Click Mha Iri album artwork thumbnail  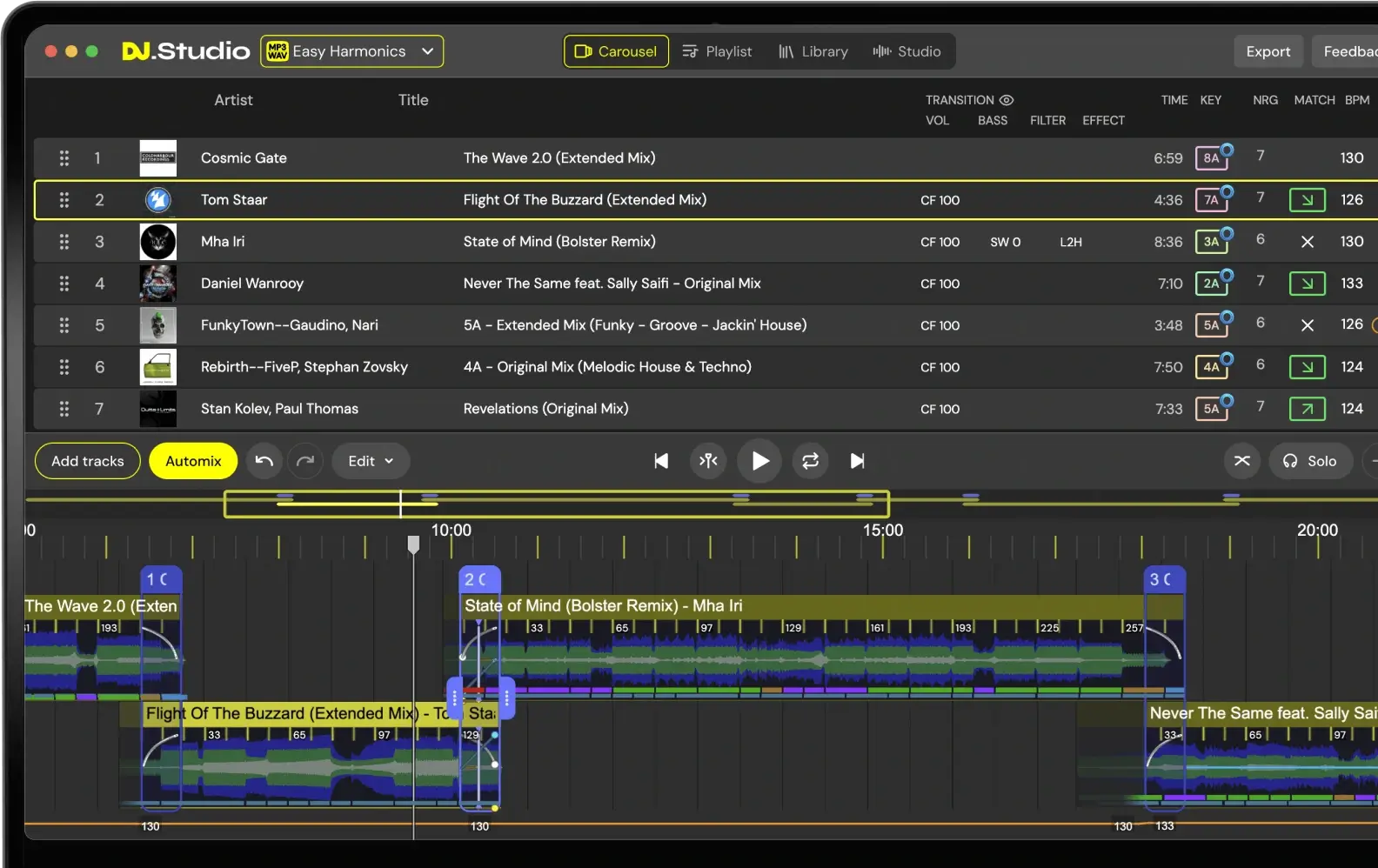[x=158, y=241]
